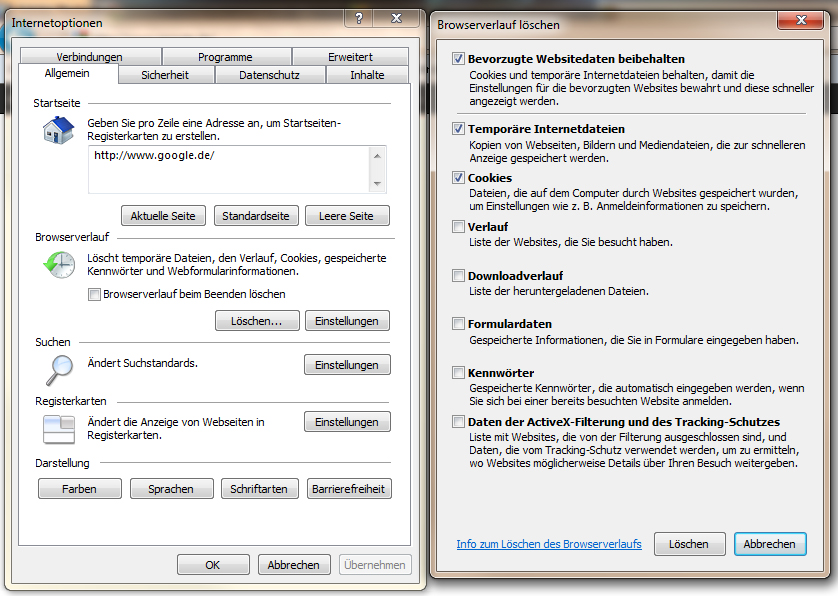Click the clock icon beside Browserverlauf description
The image size is (838, 596).
click(58, 265)
